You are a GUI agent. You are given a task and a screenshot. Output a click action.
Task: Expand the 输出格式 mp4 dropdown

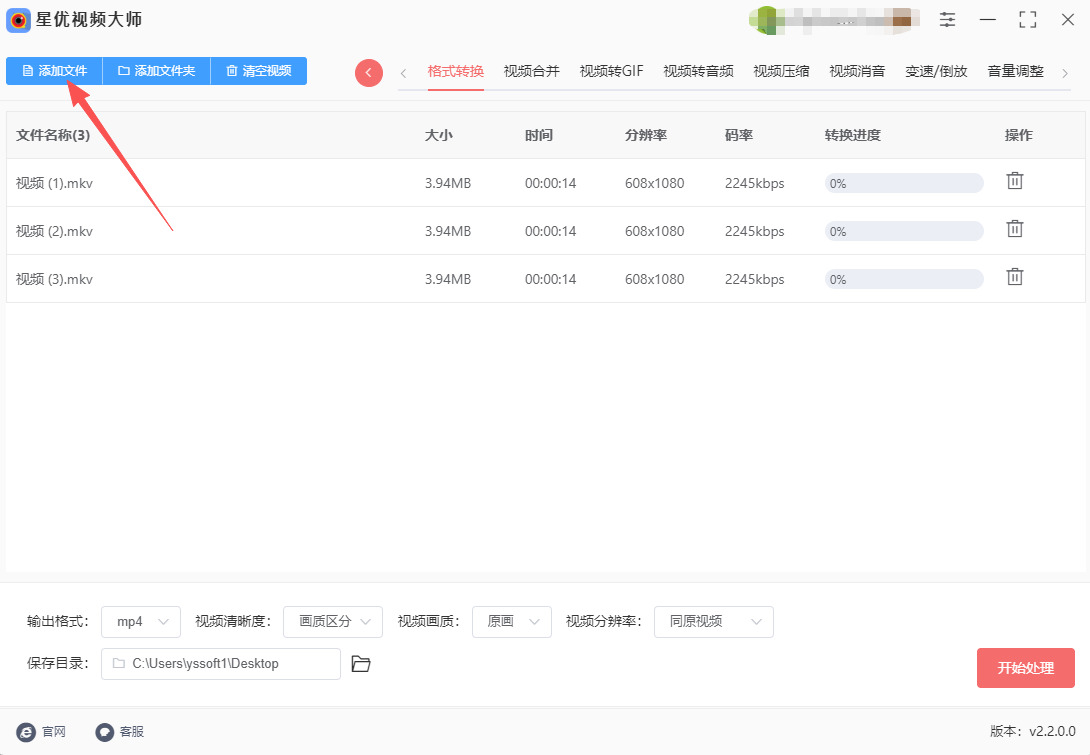(x=141, y=622)
